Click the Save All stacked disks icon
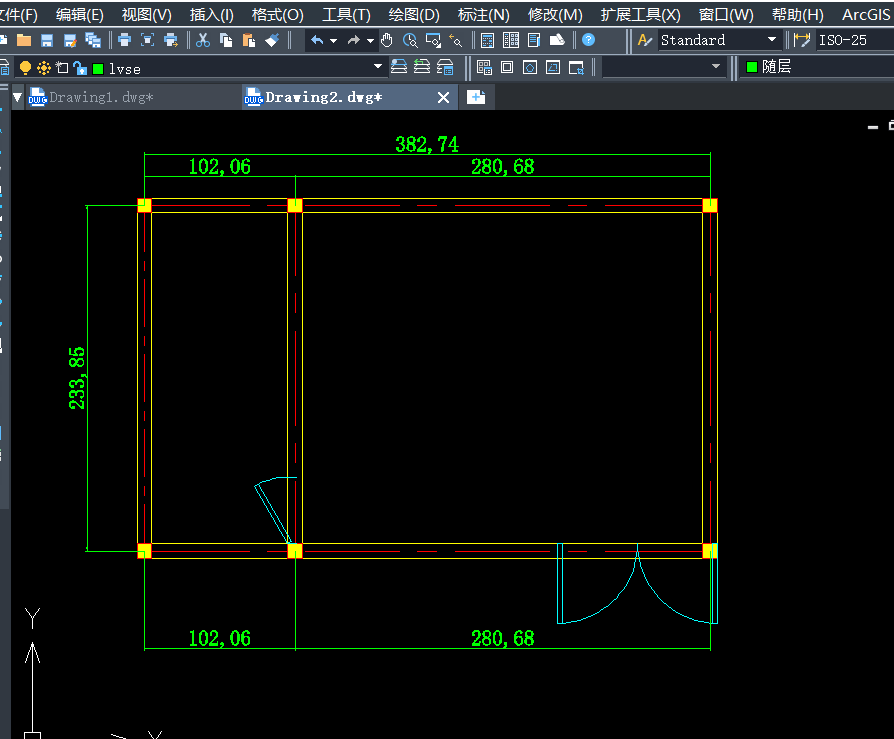The image size is (894, 739). pyautogui.click(x=93, y=40)
